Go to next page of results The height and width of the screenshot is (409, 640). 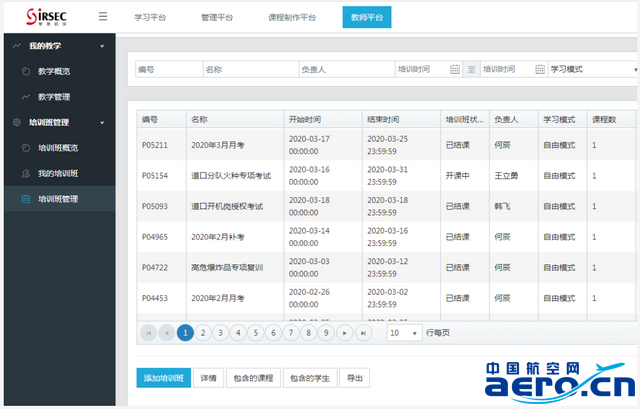(x=345, y=333)
